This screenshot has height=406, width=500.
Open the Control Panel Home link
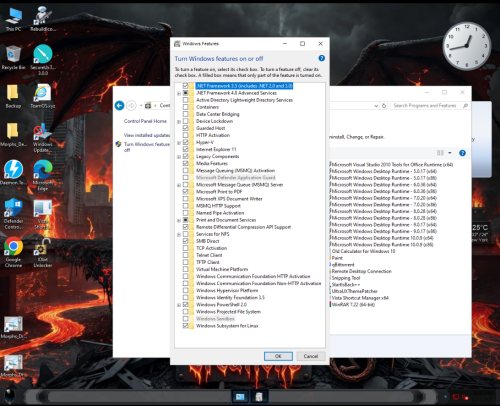tap(145, 121)
